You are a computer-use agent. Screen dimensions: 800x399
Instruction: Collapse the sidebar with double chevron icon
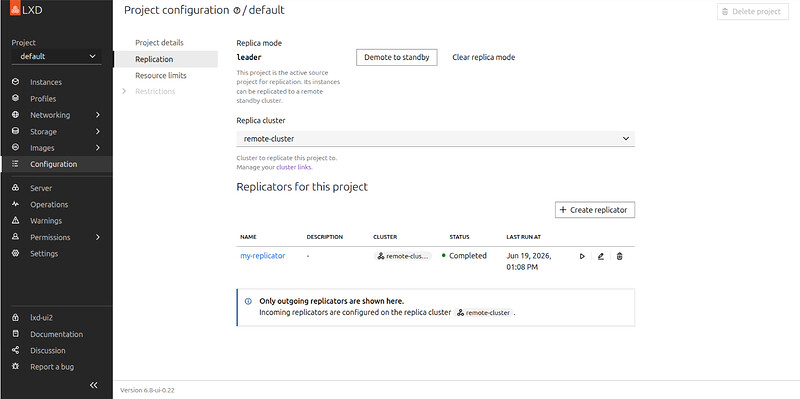[93, 385]
